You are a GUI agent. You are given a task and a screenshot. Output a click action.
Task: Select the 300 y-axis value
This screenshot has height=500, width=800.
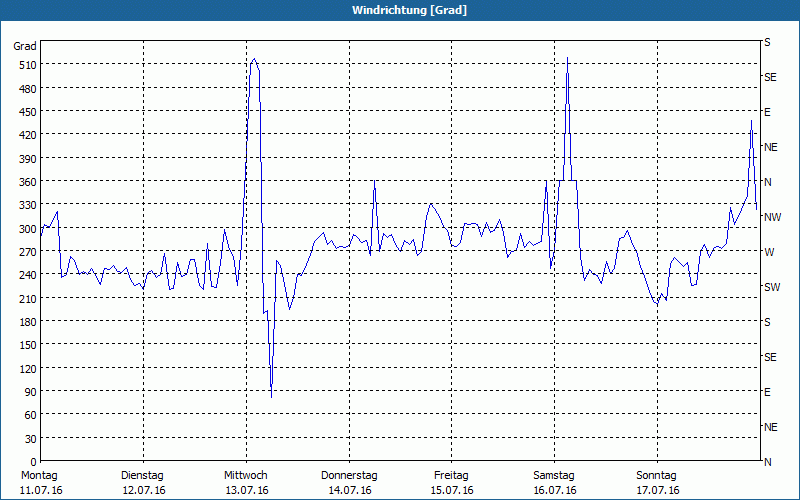pyautogui.click(x=28, y=229)
